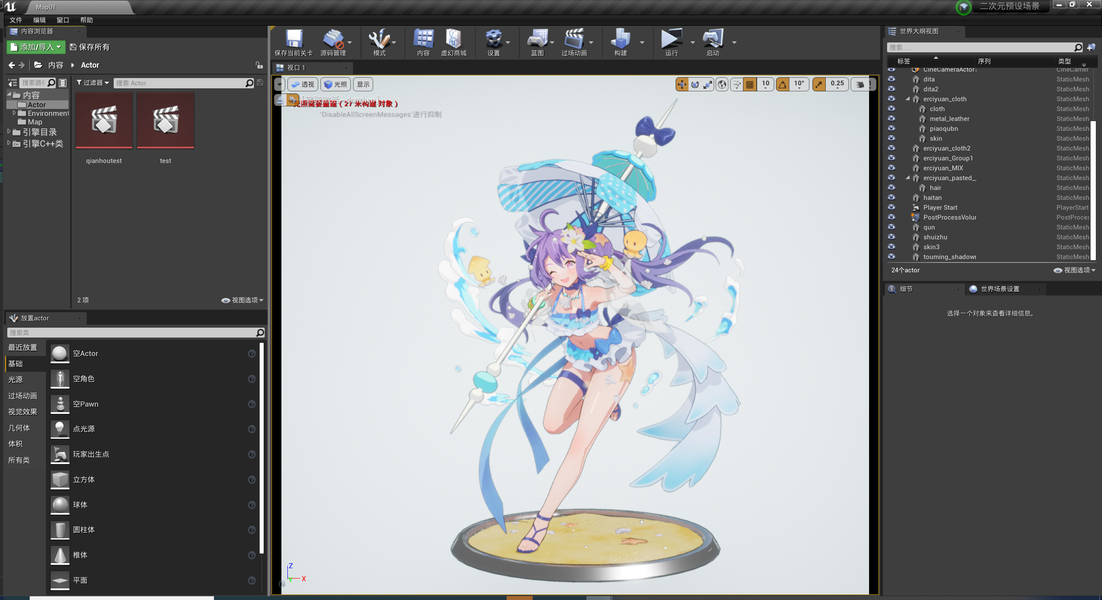The height and width of the screenshot is (600, 1102).
Task: Click the World Outliner search field
Action: (x=985, y=48)
